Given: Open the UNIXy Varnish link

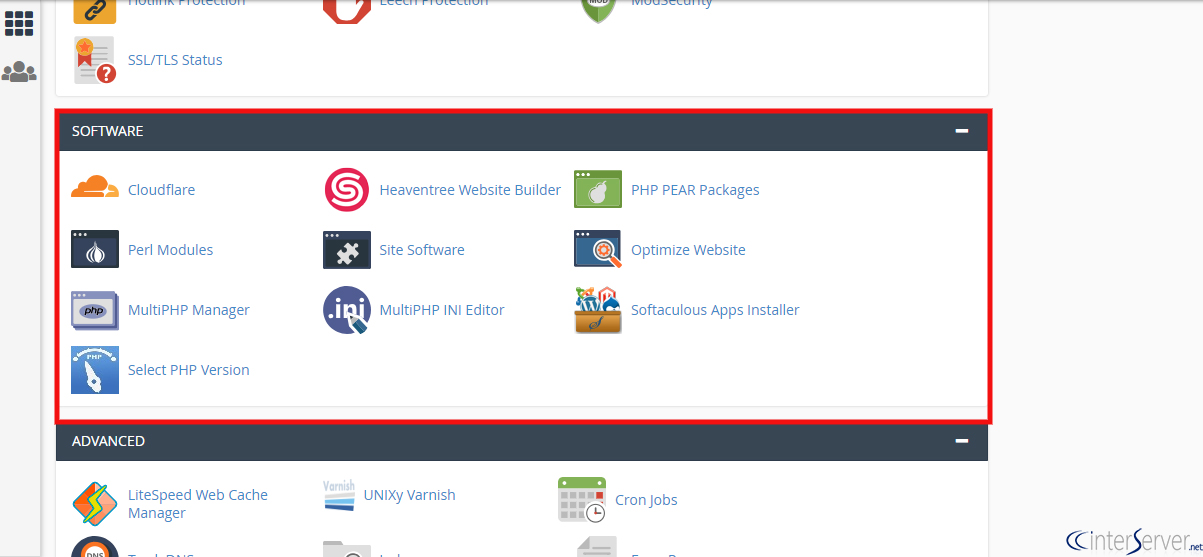Looking at the screenshot, I should click(x=409, y=495).
